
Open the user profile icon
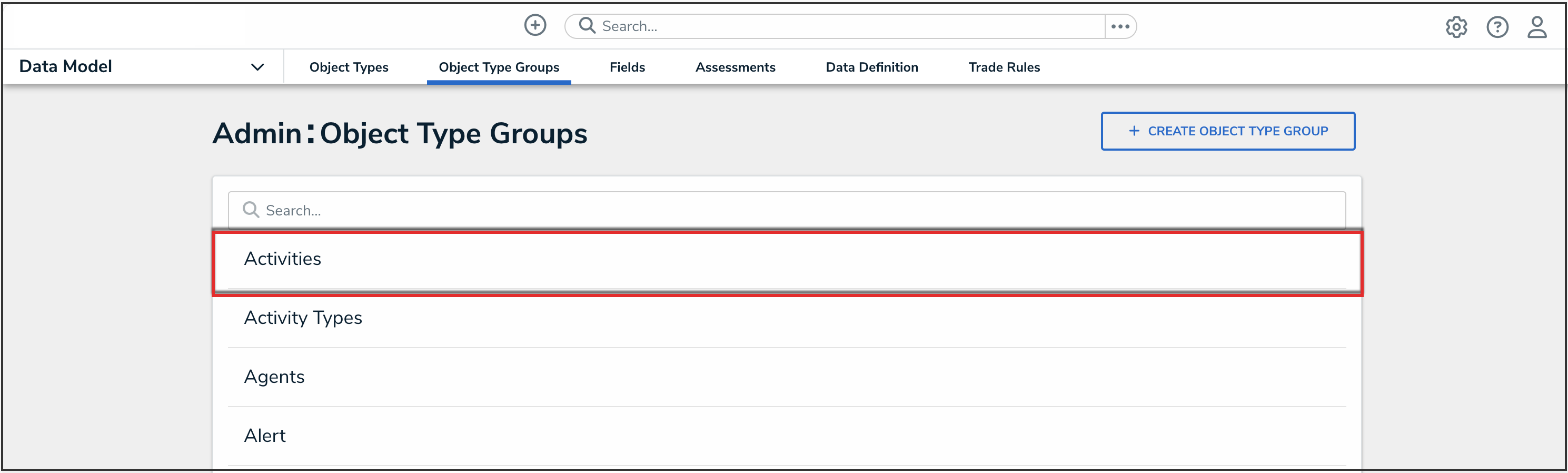tap(1537, 27)
